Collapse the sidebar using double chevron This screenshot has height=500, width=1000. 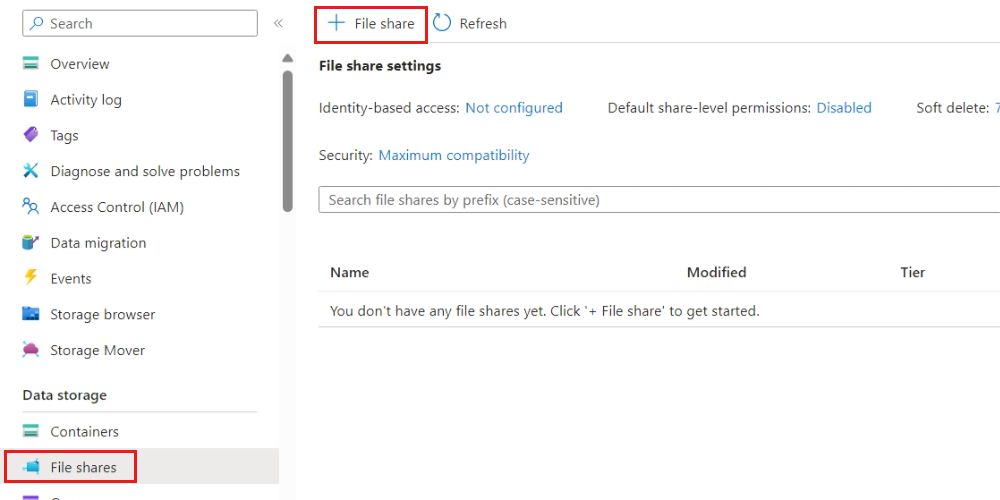click(278, 23)
